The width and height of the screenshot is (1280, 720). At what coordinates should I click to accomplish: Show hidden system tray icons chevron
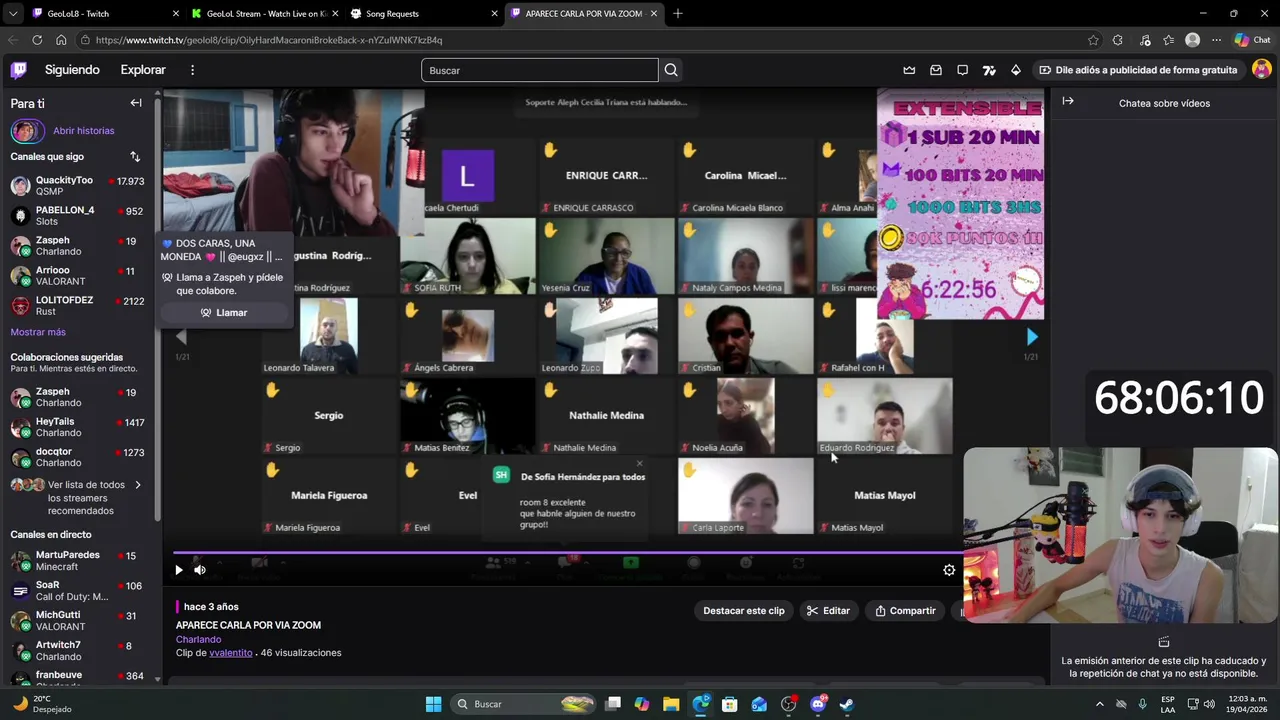[1098, 704]
